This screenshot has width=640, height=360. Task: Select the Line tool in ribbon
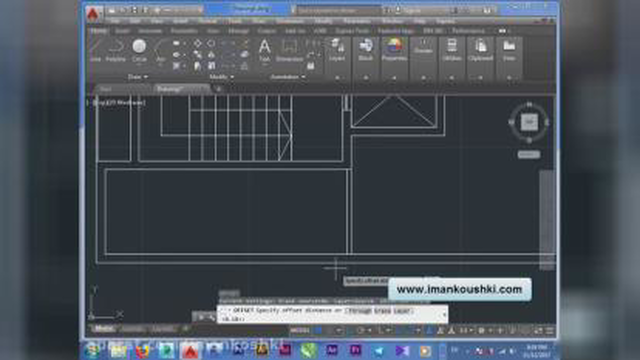[x=95, y=50]
